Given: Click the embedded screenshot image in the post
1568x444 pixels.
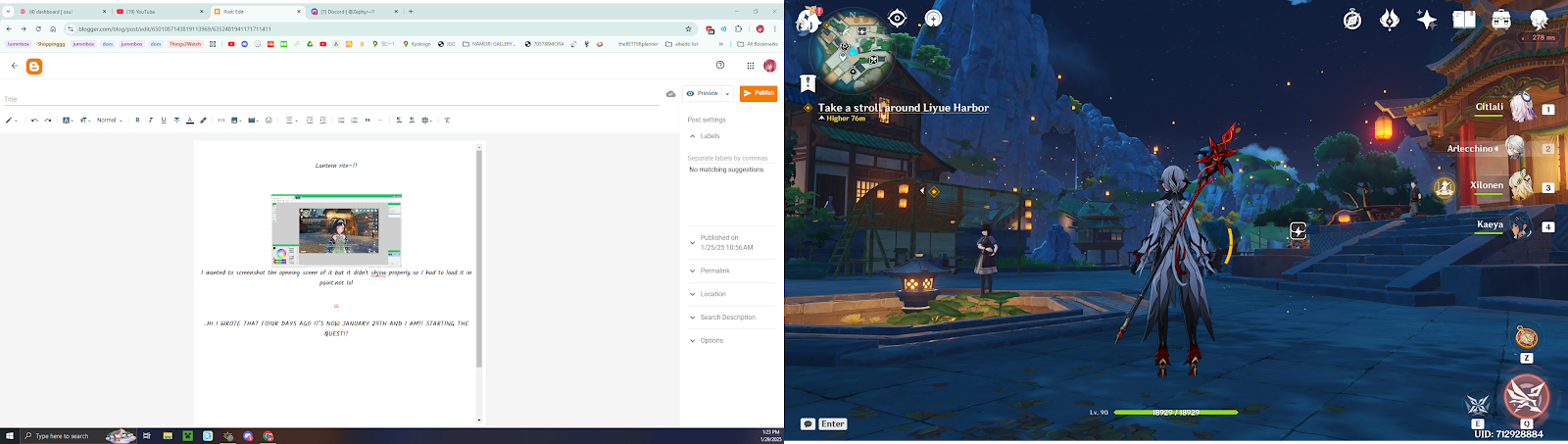Looking at the screenshot, I should (x=336, y=230).
